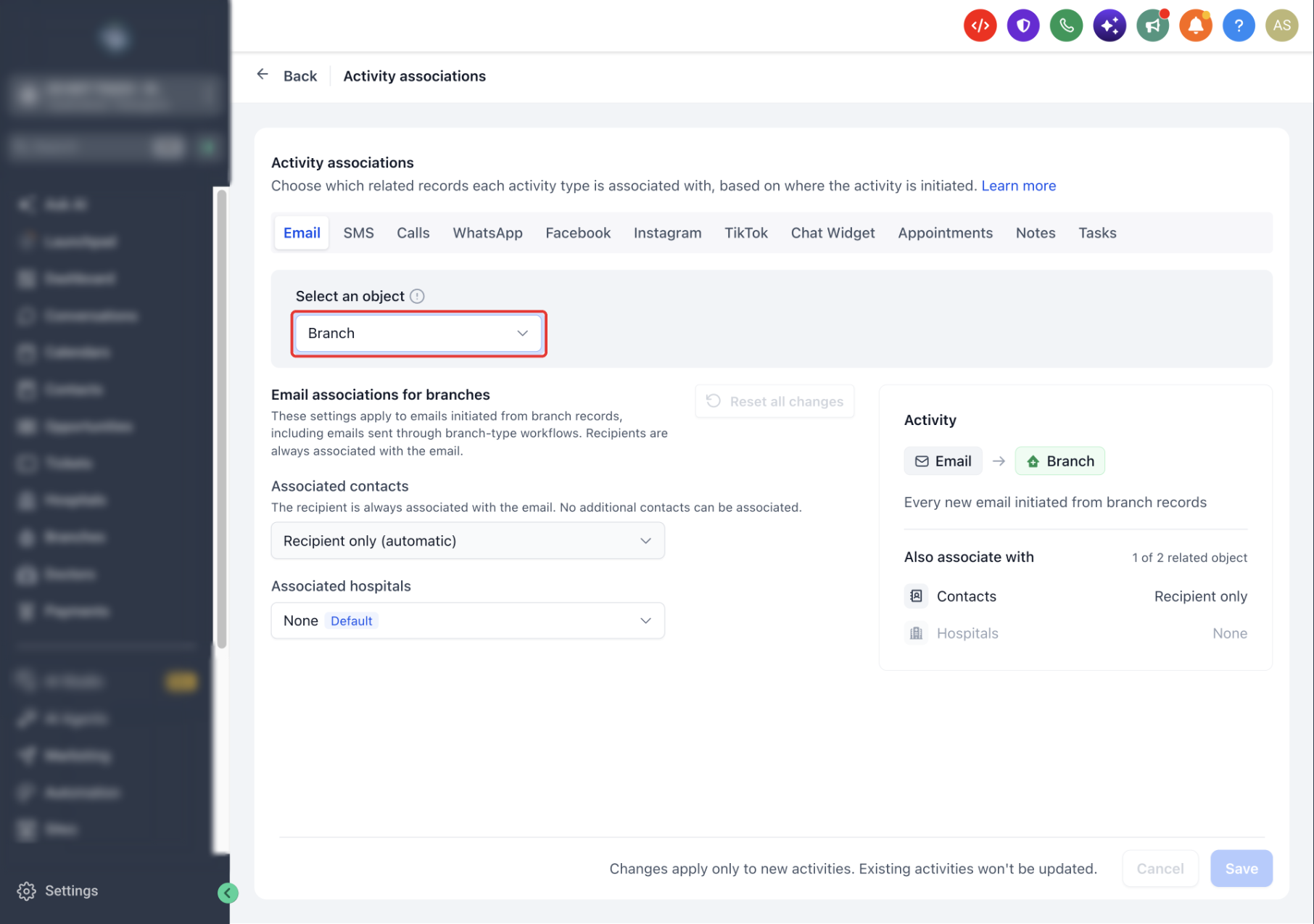This screenshot has width=1314, height=924.
Task: Expand the Associated hospitals None dropdown
Action: point(468,621)
